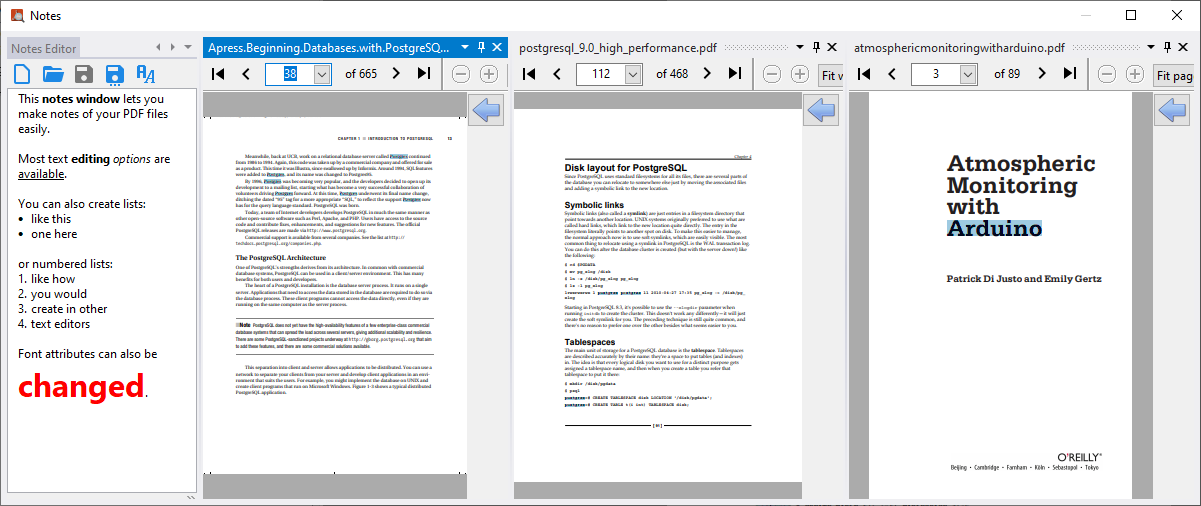Toggle pin on atmospheric monitoring PDF panel
This screenshot has height=506, width=1201.
(x=1165, y=47)
